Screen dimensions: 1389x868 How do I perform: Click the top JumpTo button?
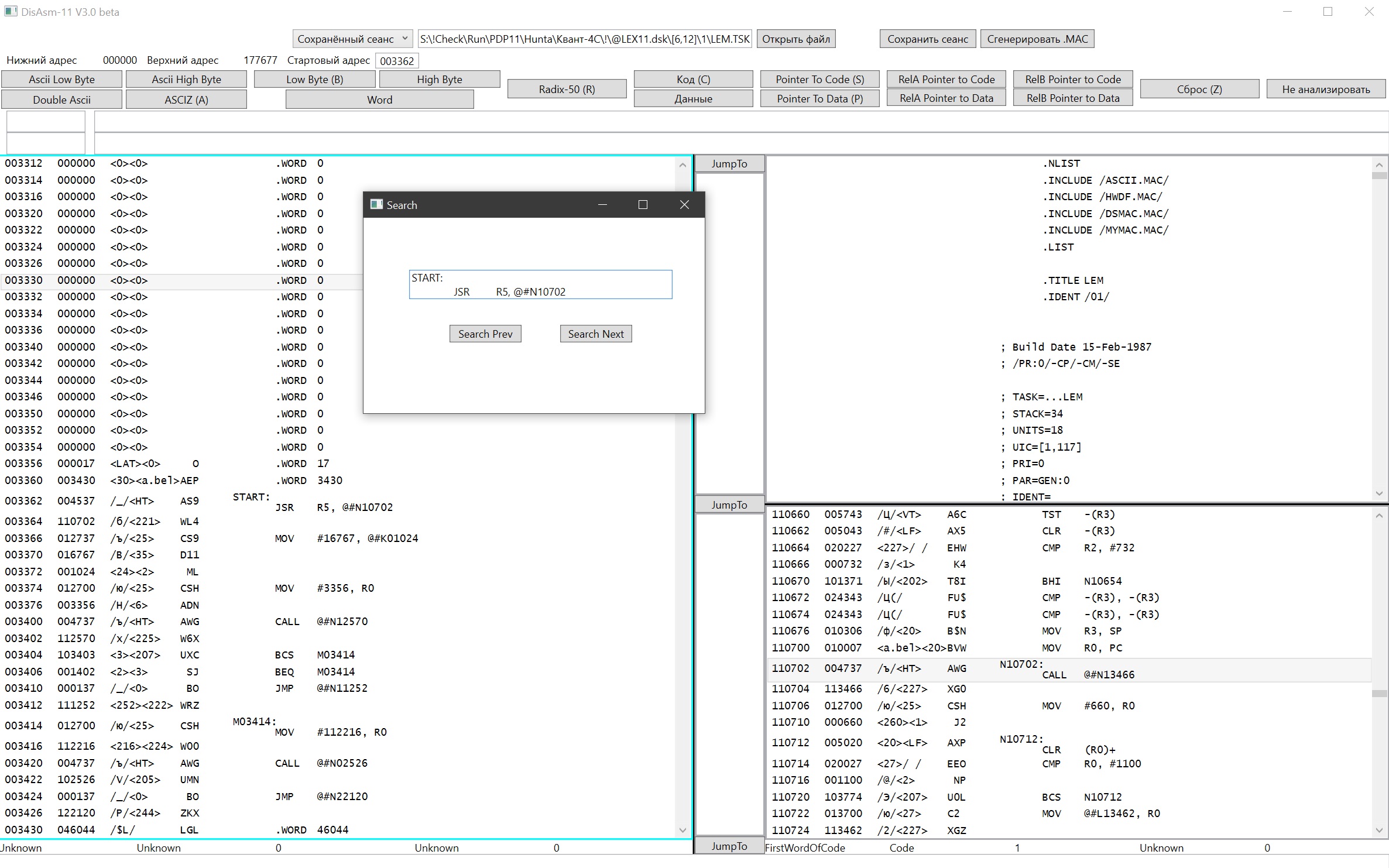tap(729, 164)
